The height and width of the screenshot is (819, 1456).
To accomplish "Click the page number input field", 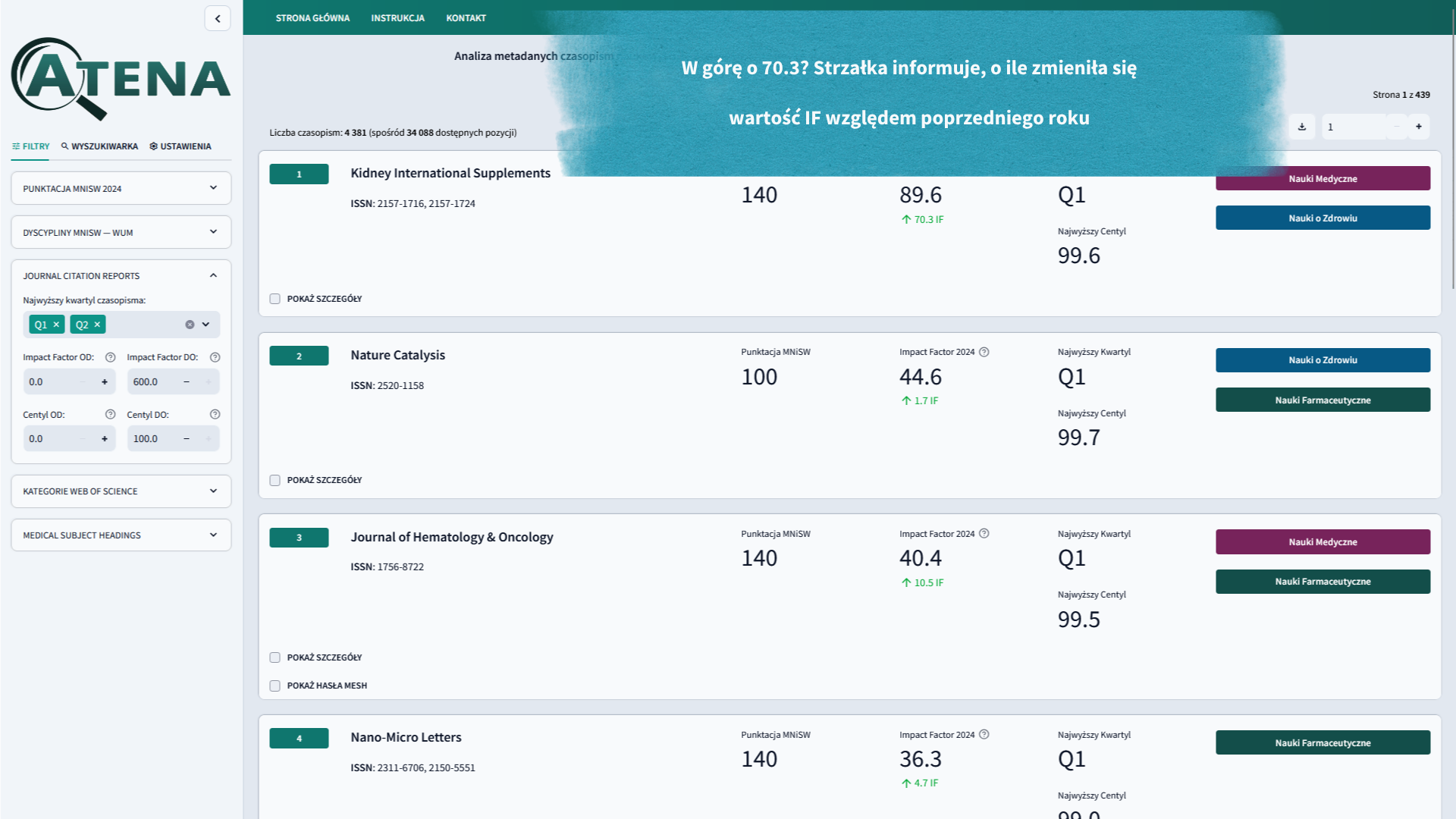I will pyautogui.click(x=1354, y=127).
